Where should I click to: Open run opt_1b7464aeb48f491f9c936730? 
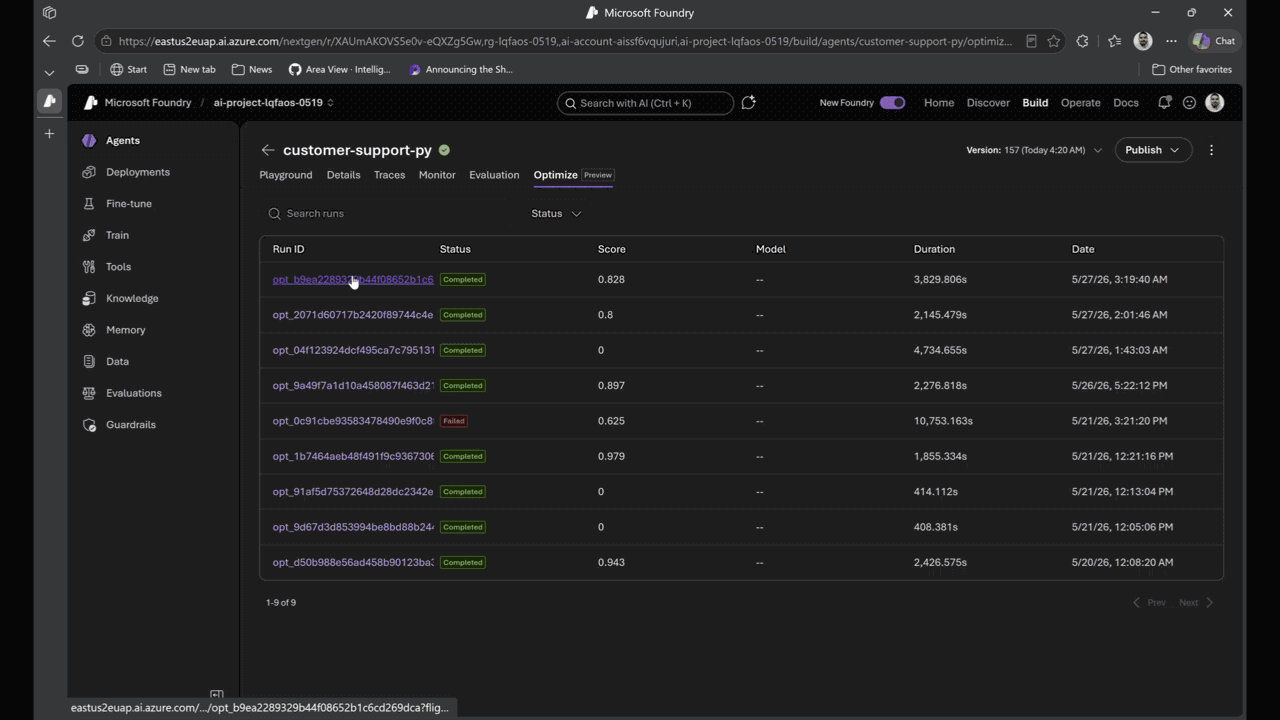(353, 456)
